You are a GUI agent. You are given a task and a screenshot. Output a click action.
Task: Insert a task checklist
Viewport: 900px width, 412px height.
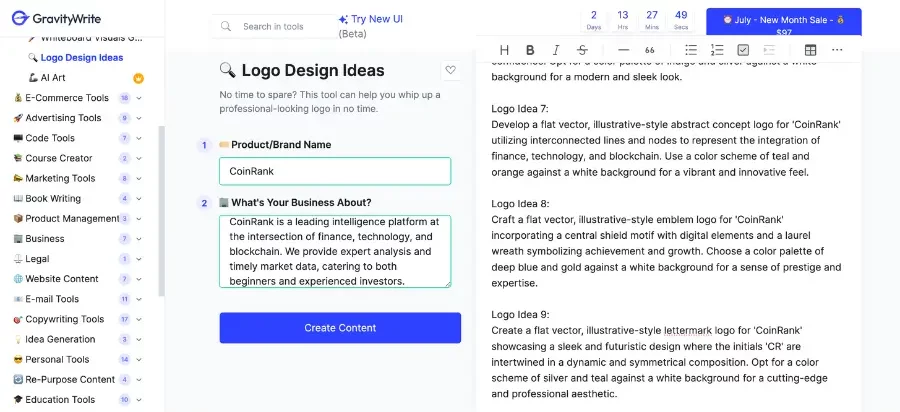click(743, 50)
